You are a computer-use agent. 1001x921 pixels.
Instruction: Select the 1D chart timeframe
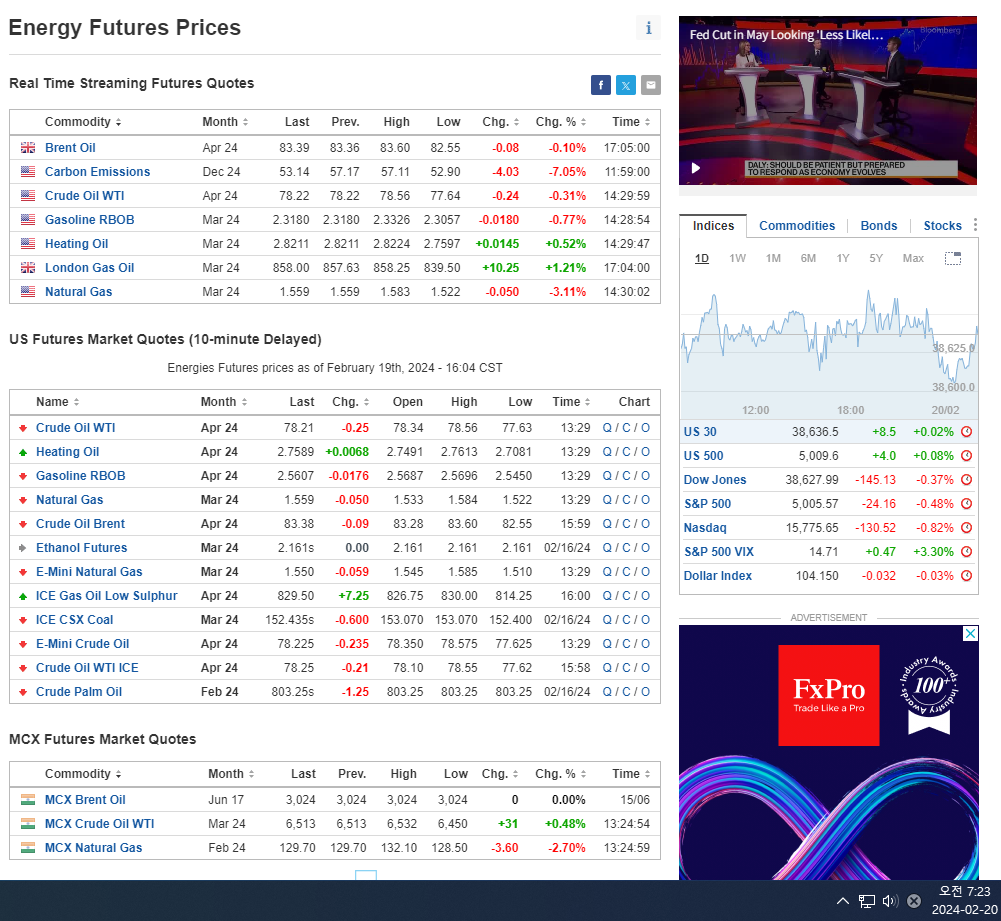coord(702,258)
